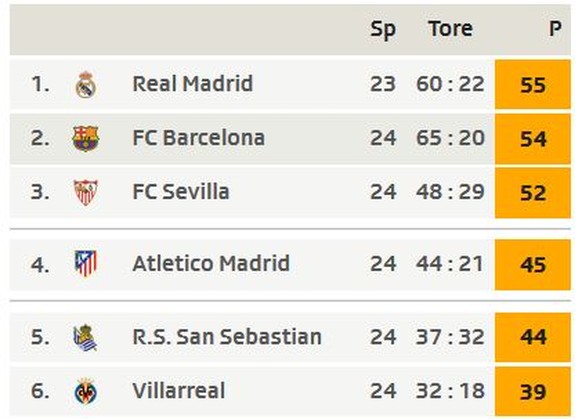This screenshot has height=419, width=582.
Task: Open the FC Barcelona team name
Action: point(199,138)
